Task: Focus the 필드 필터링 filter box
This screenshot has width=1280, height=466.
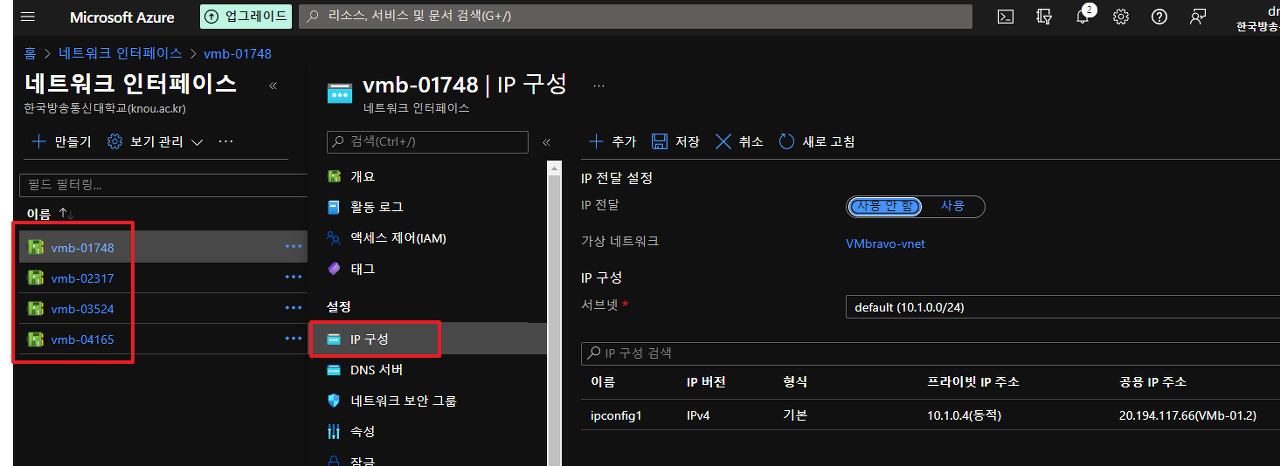Action: (163, 185)
